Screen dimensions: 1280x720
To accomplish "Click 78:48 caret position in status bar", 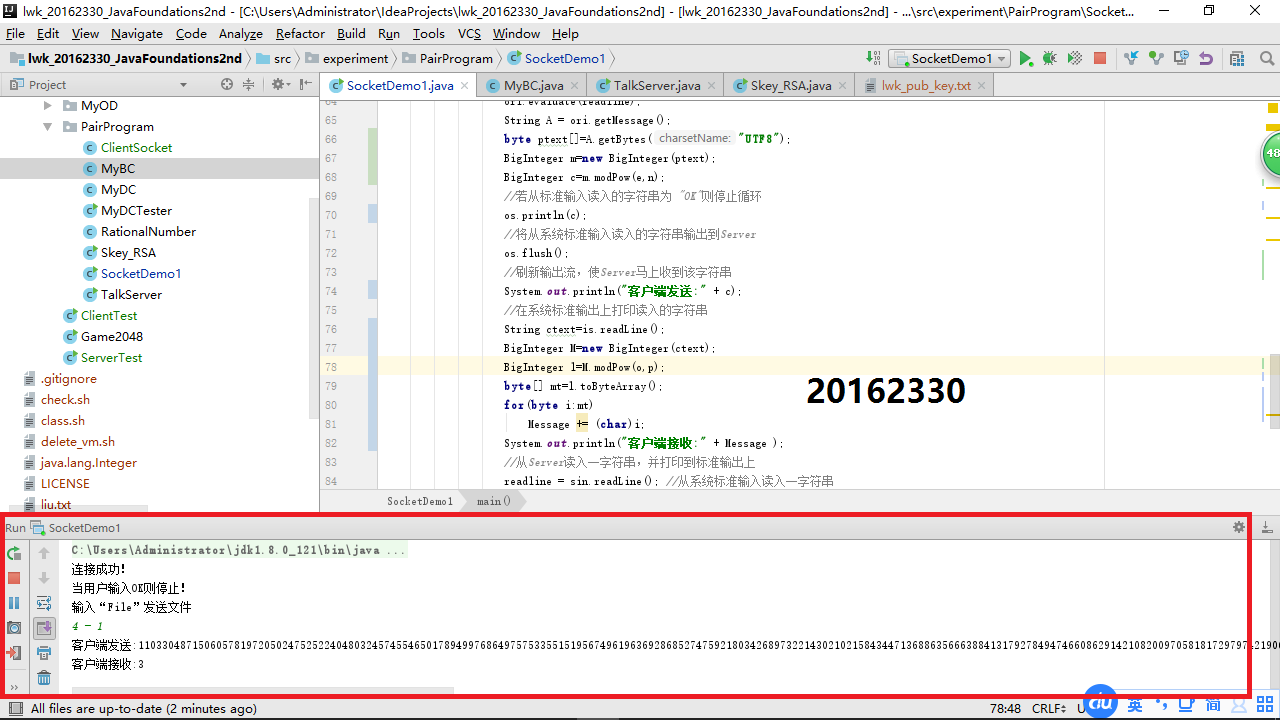I will (x=1005, y=708).
